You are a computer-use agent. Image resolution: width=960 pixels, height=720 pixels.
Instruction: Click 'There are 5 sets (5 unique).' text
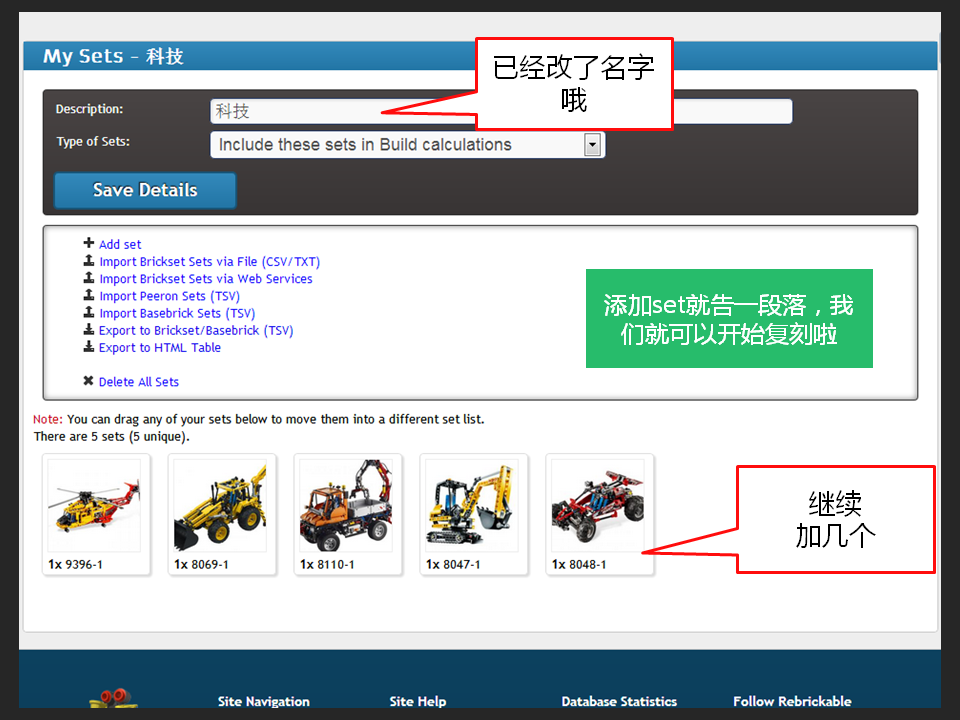point(111,437)
